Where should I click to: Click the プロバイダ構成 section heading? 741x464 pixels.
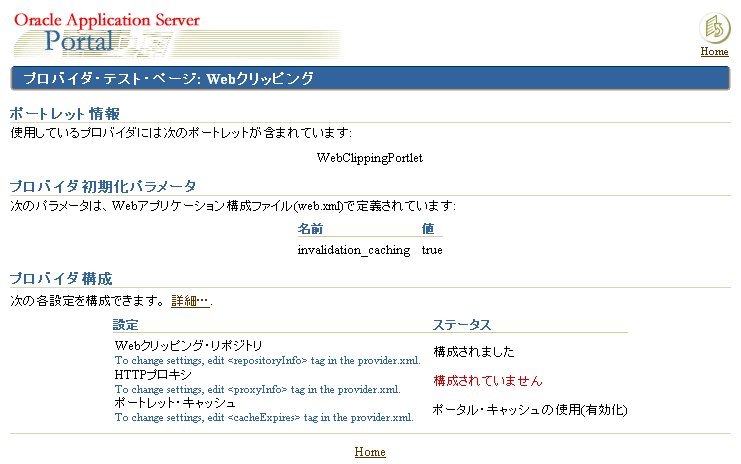coord(61,278)
